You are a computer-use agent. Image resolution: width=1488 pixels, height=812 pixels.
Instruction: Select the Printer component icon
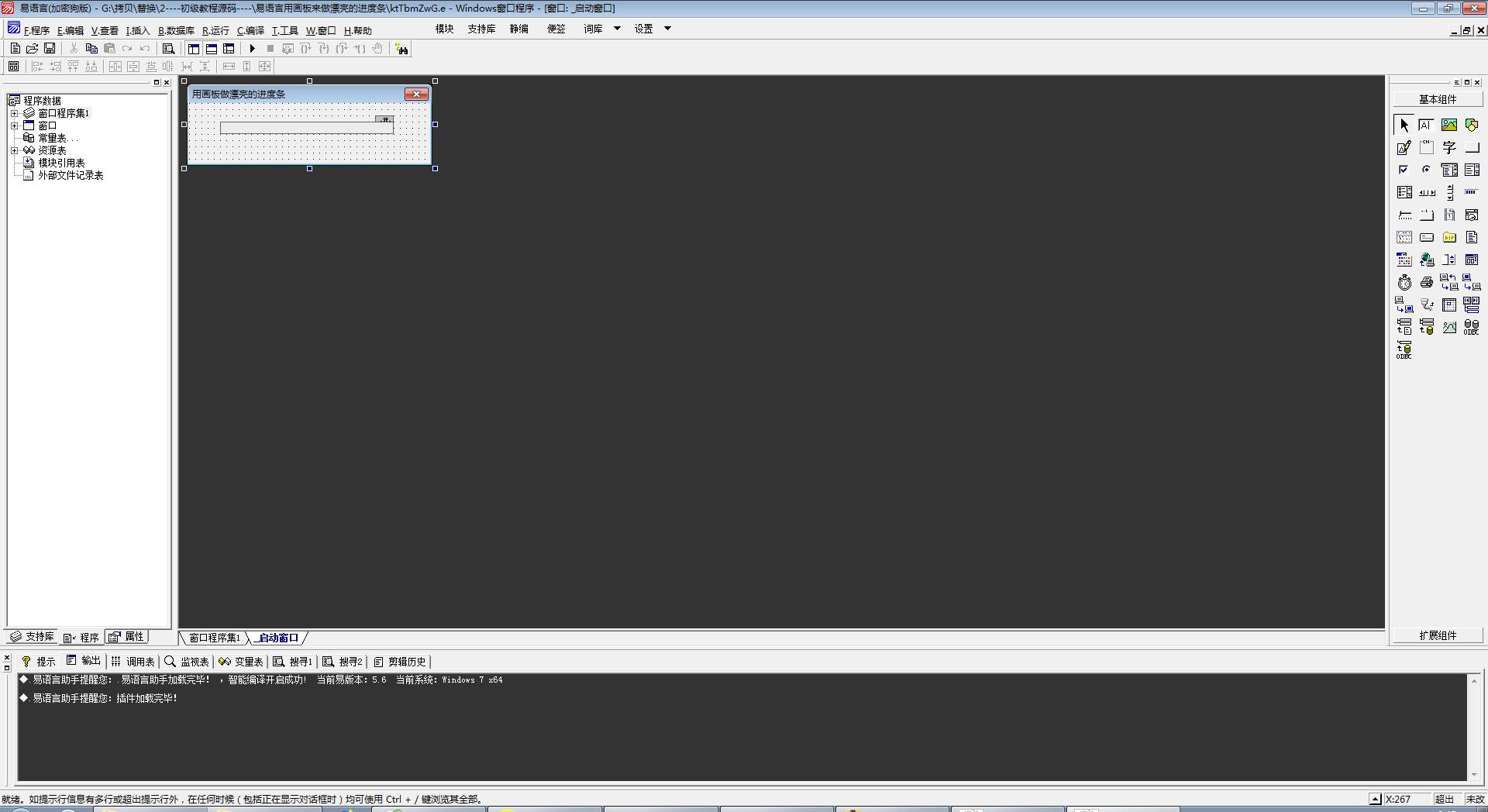pyautogui.click(x=1427, y=283)
